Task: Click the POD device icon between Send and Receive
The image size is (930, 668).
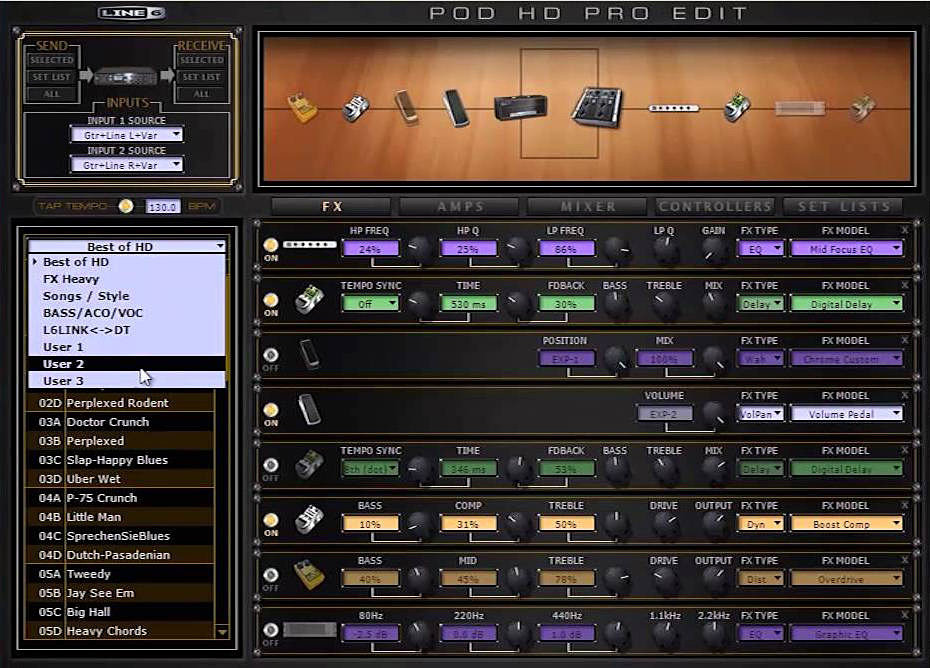Action: tap(126, 77)
